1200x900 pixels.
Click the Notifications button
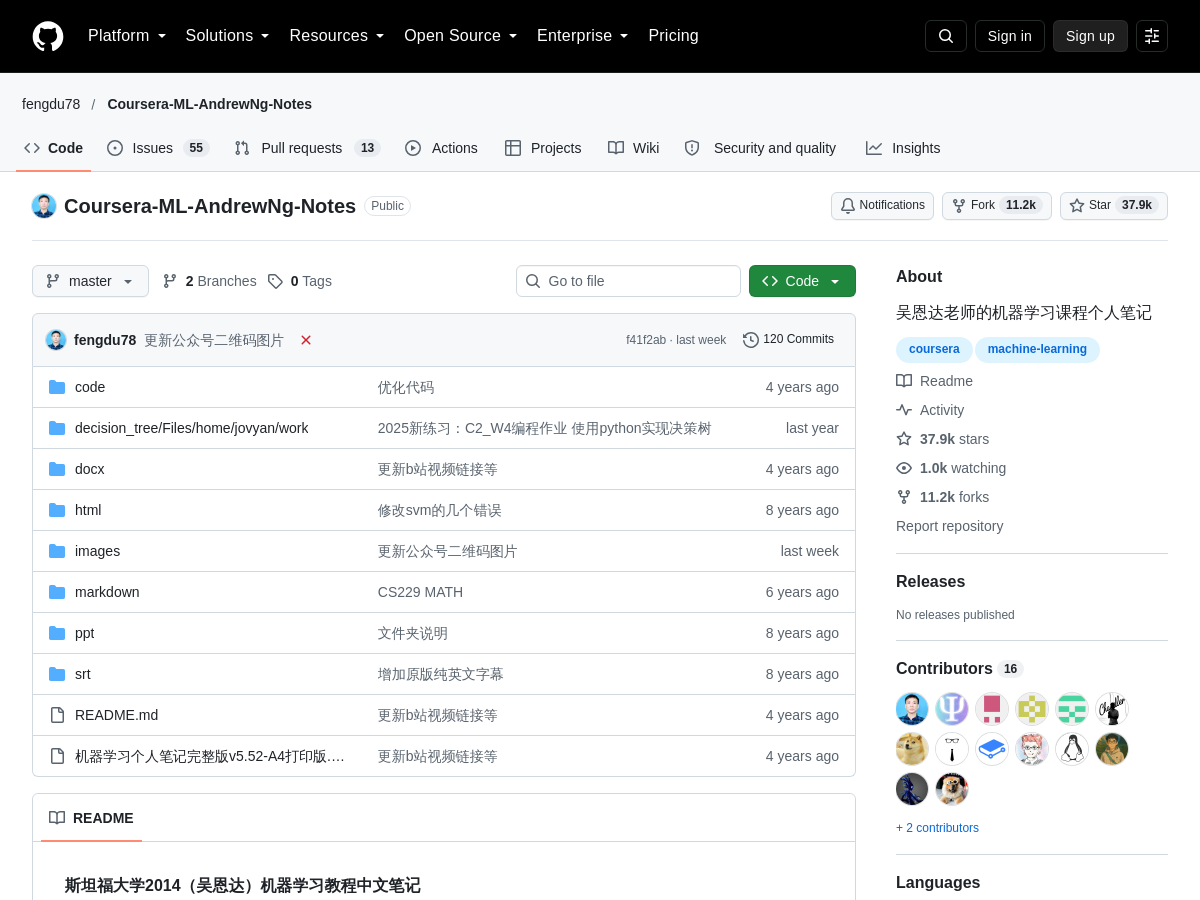(882, 206)
